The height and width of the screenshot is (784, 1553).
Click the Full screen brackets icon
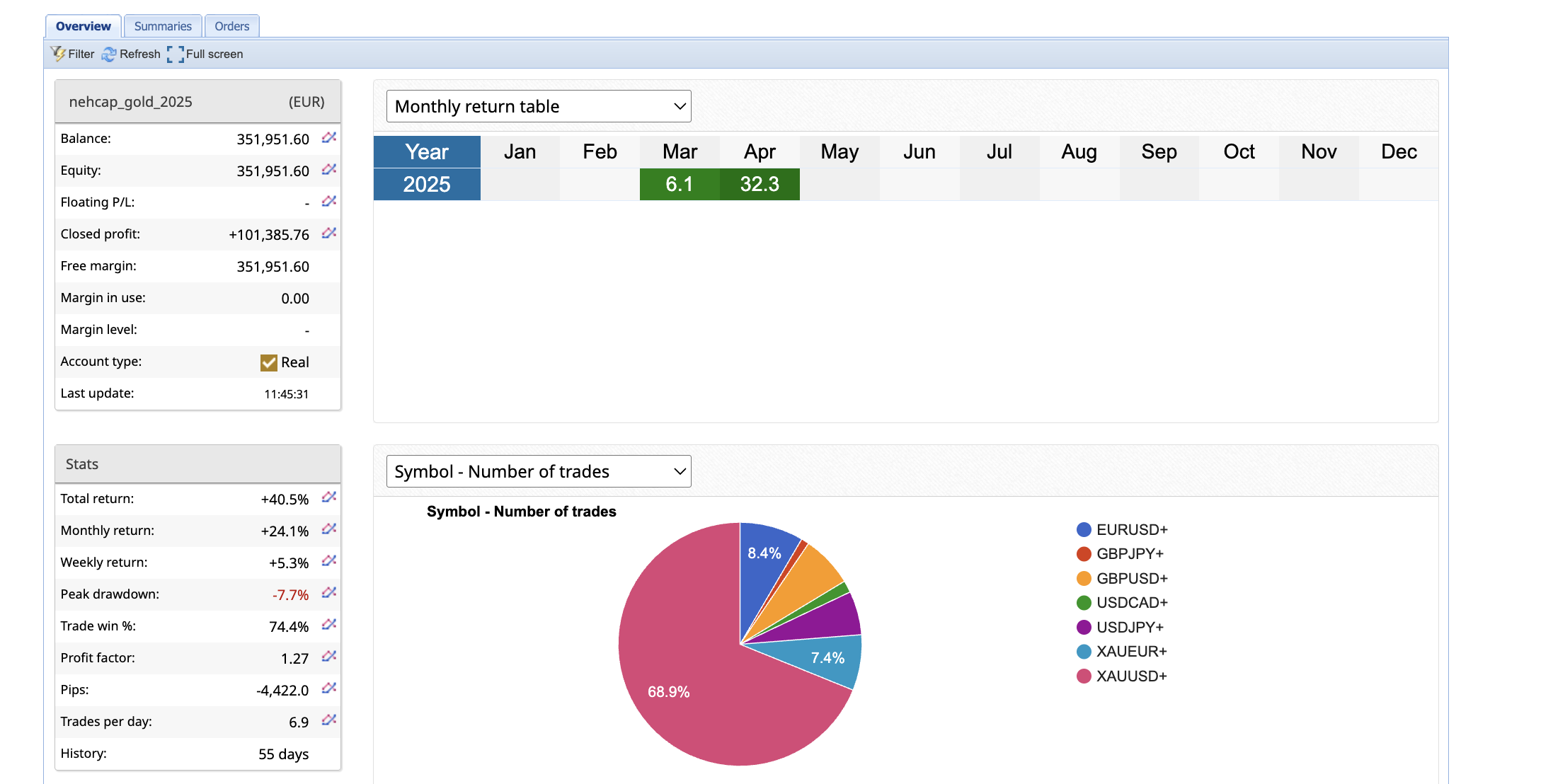click(176, 54)
